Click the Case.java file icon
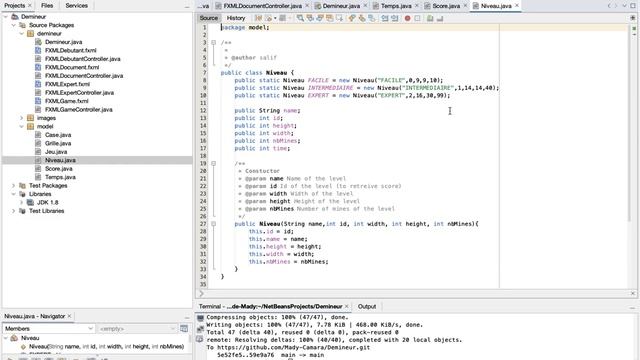 [38, 135]
